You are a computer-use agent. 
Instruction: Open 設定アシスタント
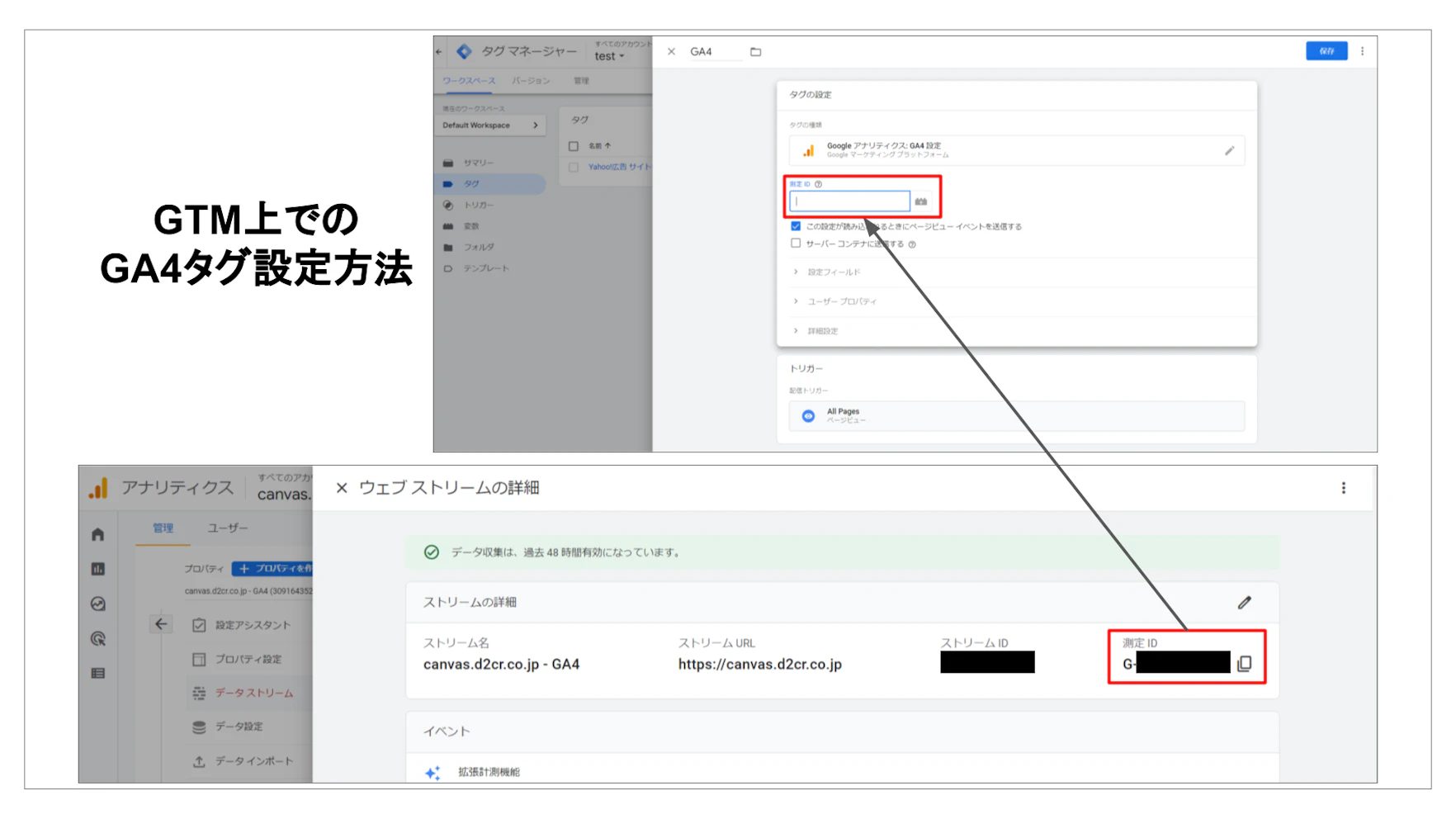tap(253, 626)
